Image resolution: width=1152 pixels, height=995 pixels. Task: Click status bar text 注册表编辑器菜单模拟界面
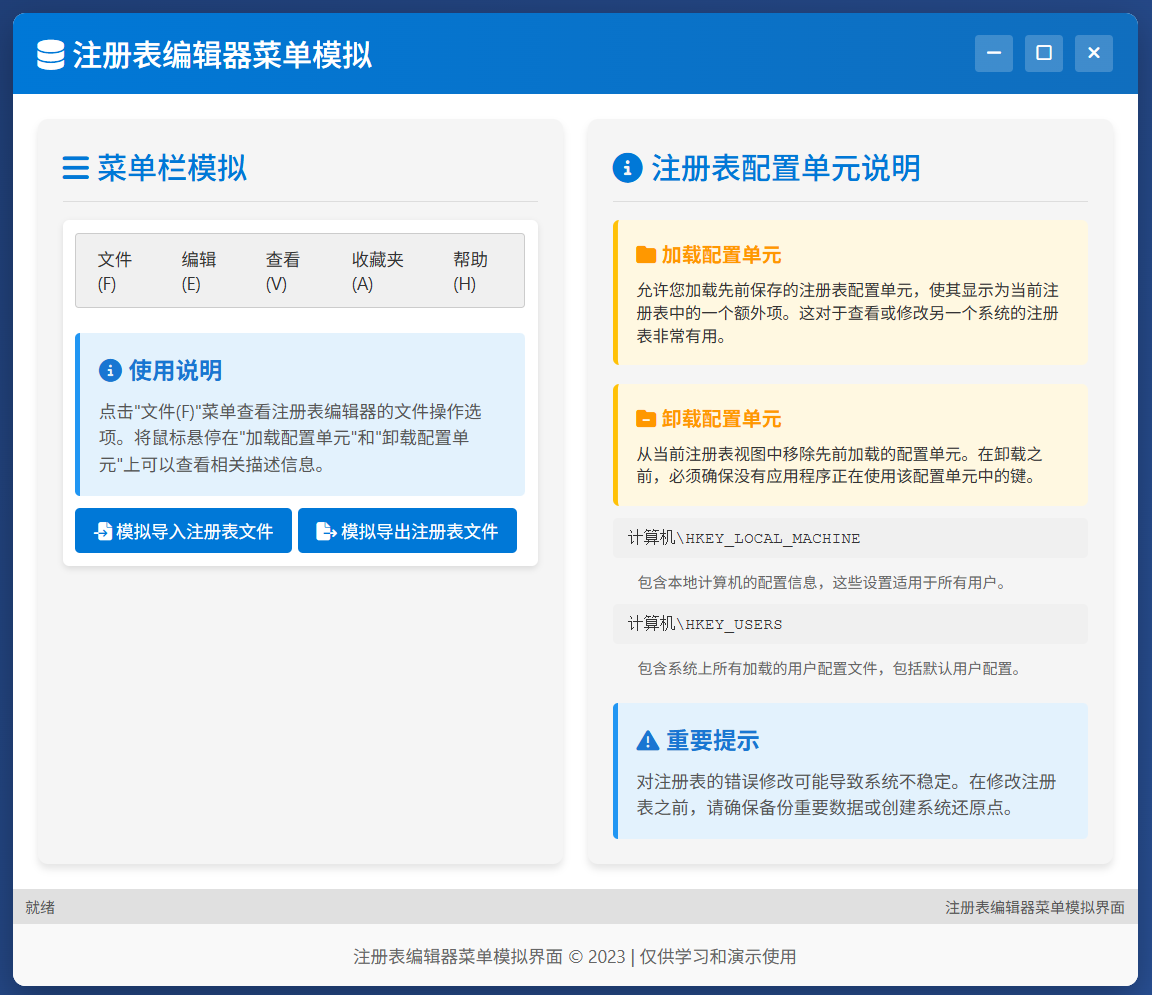[1034, 908]
